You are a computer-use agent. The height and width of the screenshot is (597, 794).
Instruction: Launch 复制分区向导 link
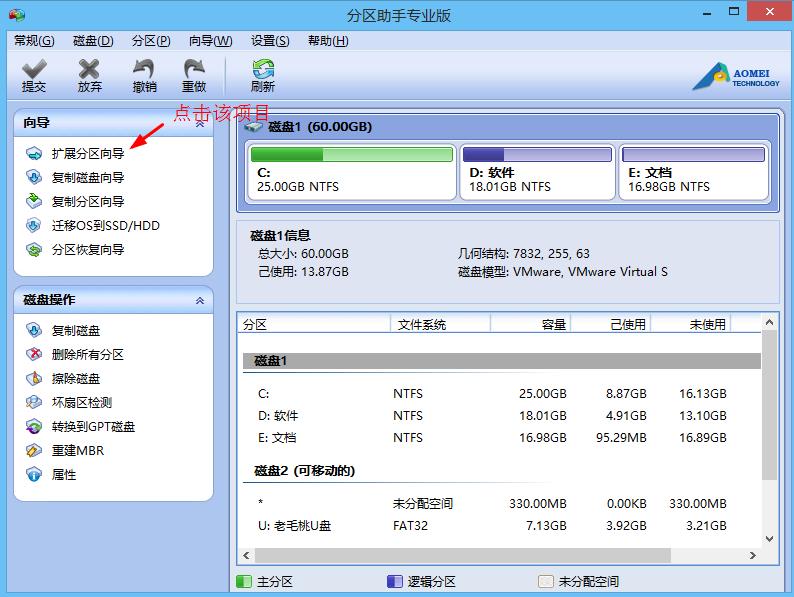point(88,201)
